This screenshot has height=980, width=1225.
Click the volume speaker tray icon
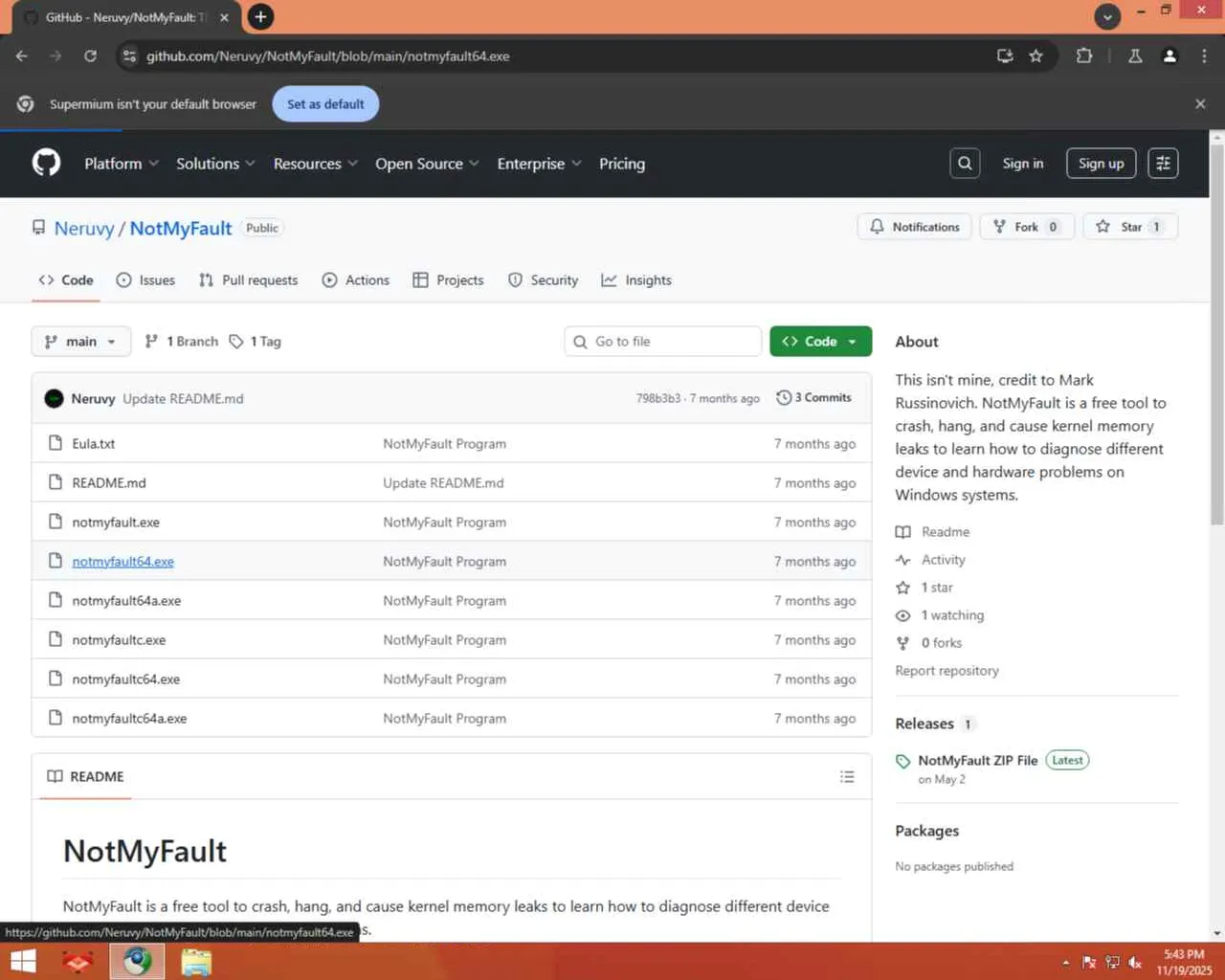pos(1135,962)
